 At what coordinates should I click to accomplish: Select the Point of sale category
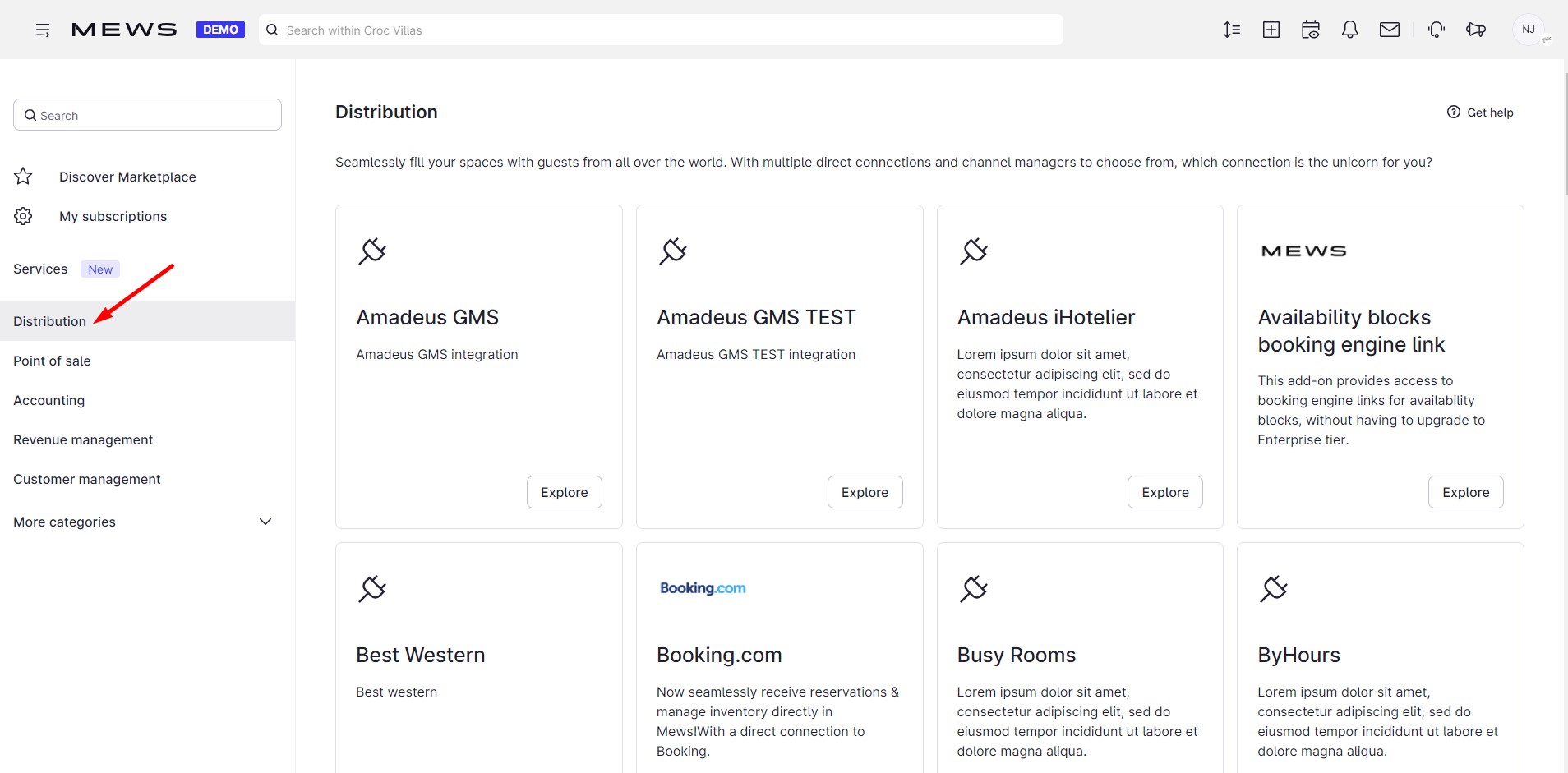coord(147,361)
